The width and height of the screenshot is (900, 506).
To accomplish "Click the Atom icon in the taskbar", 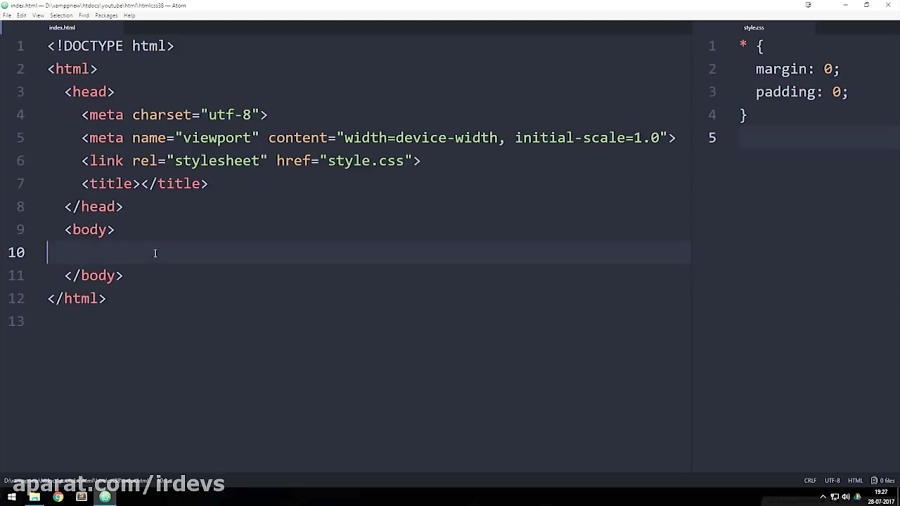I will [105, 497].
